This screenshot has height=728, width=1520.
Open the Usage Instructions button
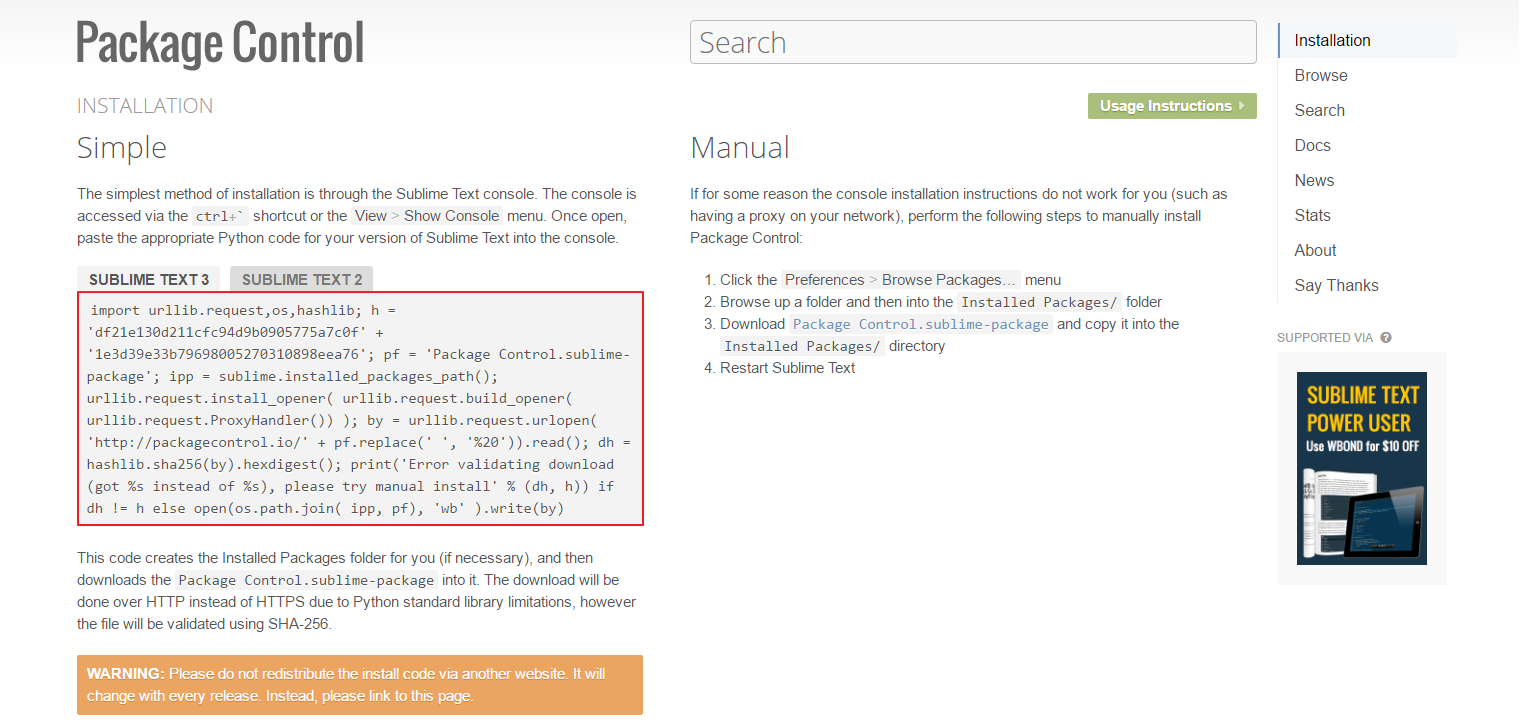coord(1172,106)
